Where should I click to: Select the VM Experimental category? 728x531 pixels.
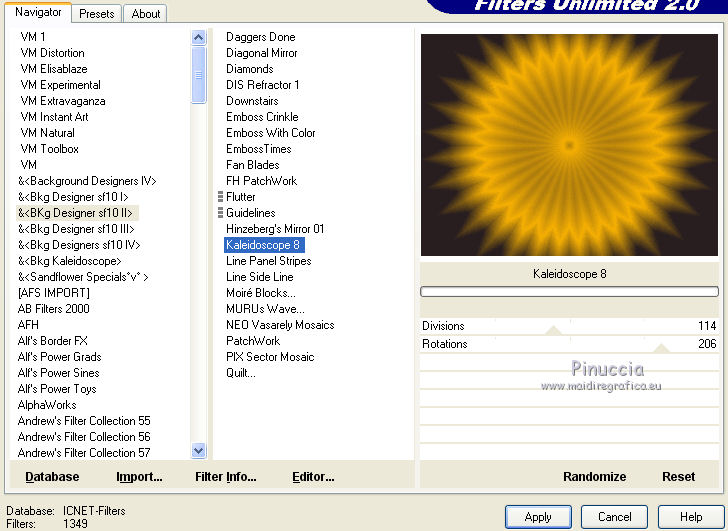(60, 85)
